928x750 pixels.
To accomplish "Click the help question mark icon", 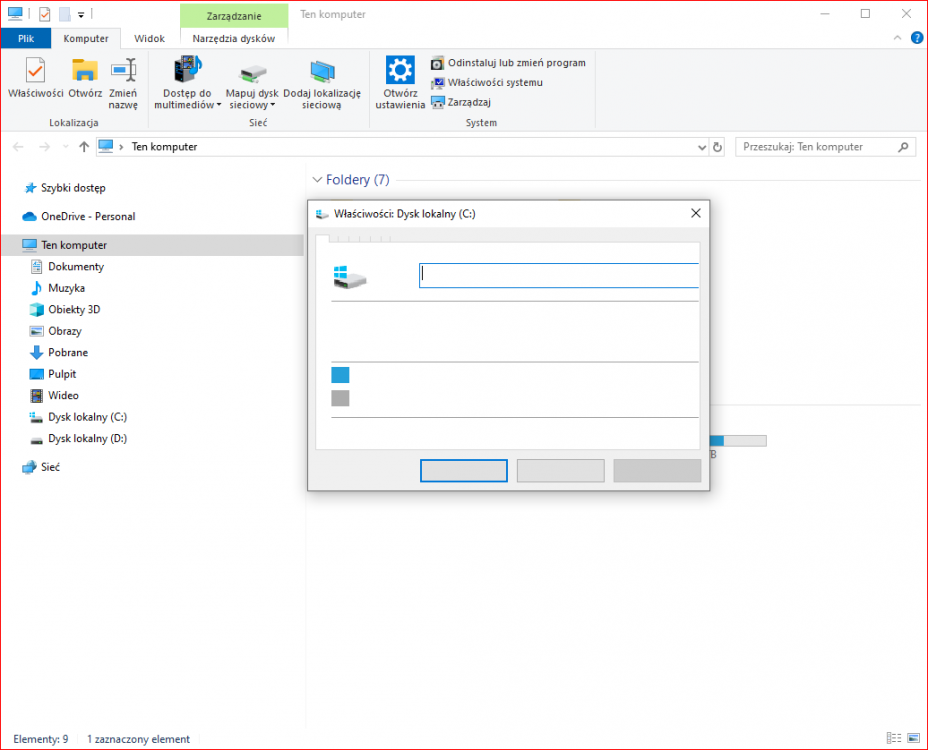I will [x=916, y=38].
